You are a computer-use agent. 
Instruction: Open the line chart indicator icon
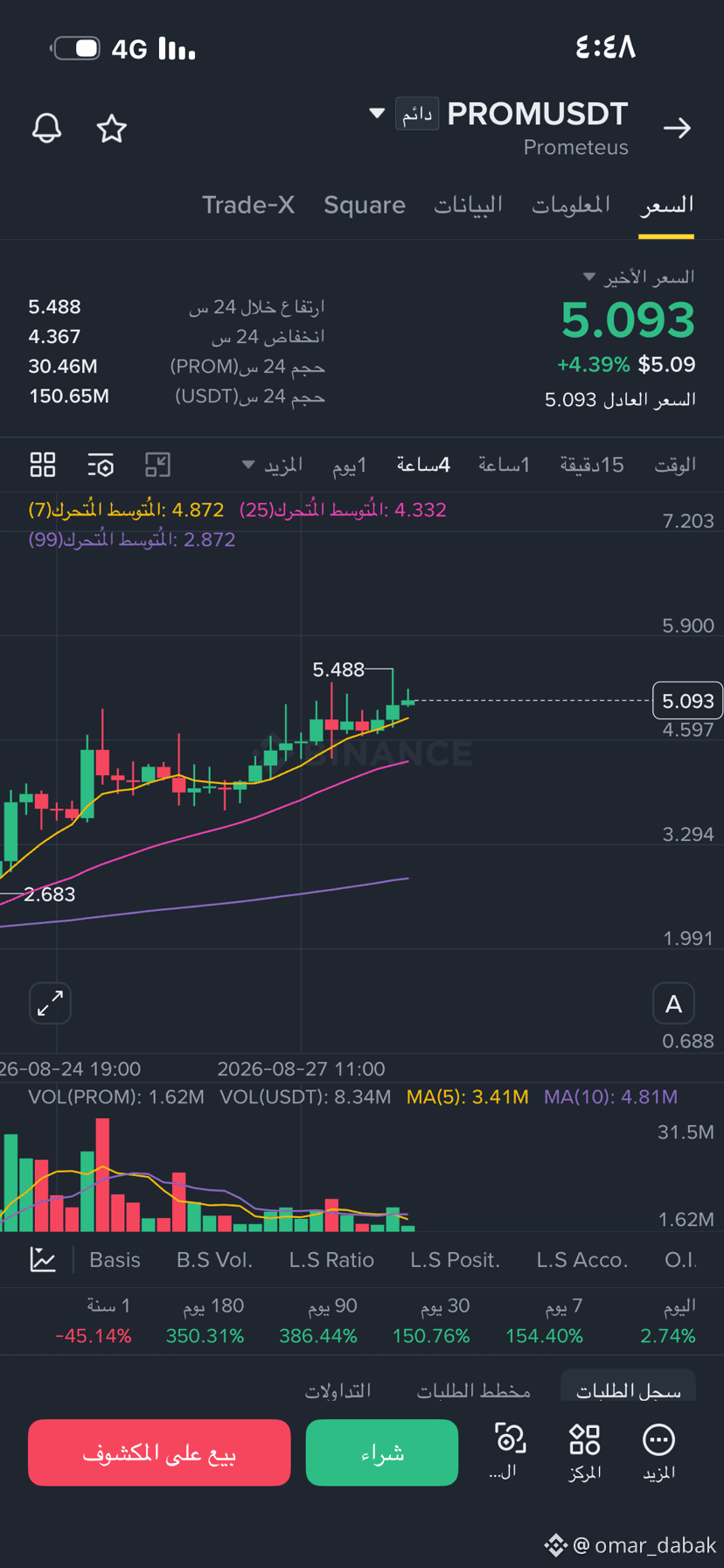43,1259
